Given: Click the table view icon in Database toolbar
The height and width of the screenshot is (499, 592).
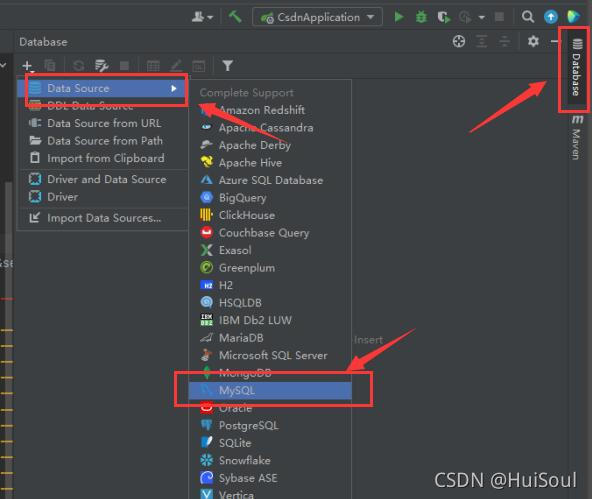Looking at the screenshot, I should [153, 66].
